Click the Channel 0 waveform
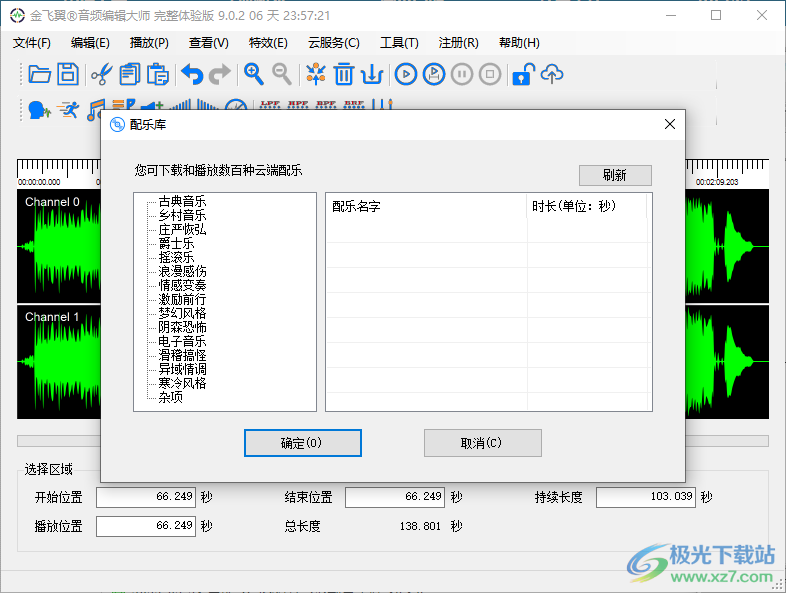This screenshot has height=593, width=786. 59,246
